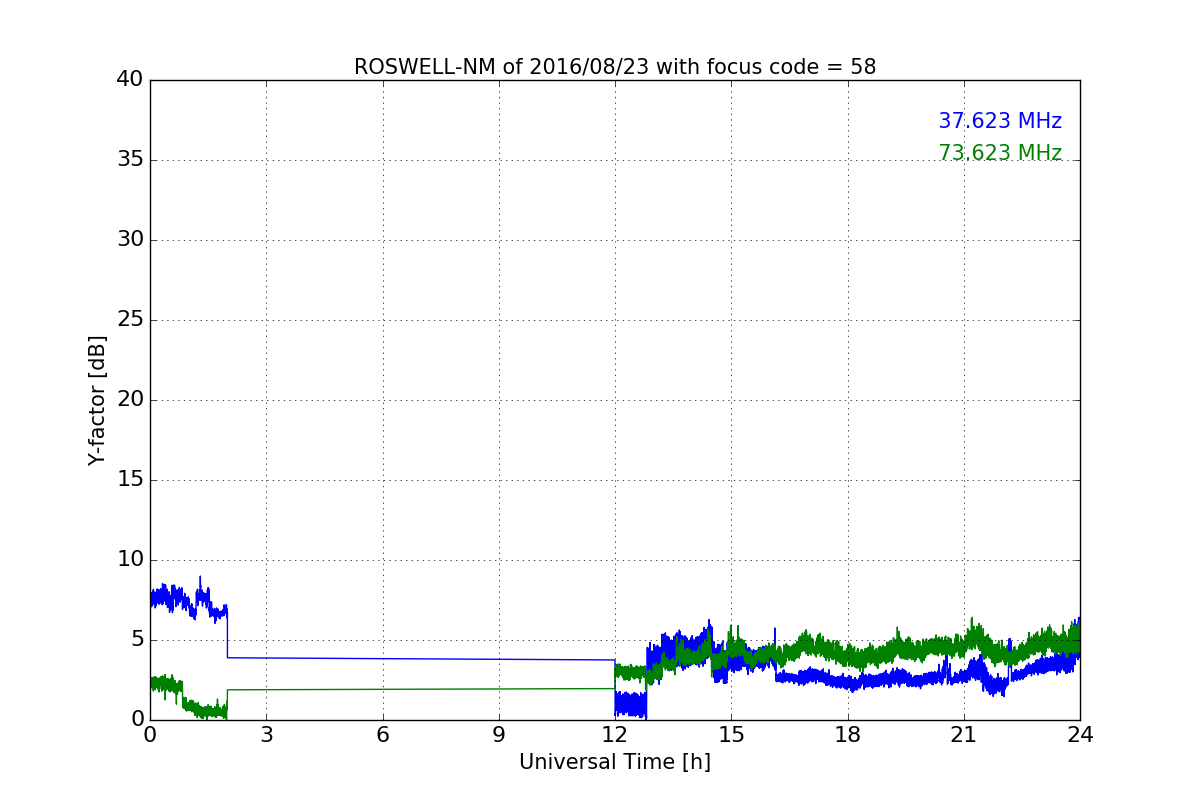This screenshot has width=1200, height=800.
Task: Click the y-axis tick label '40'
Action: [130, 80]
